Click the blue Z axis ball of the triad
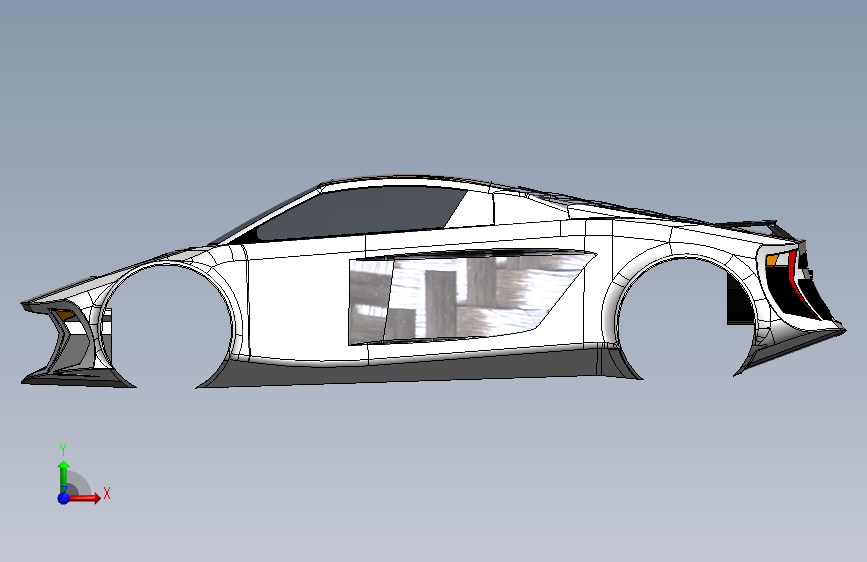This screenshot has height=562, width=867. [64, 498]
